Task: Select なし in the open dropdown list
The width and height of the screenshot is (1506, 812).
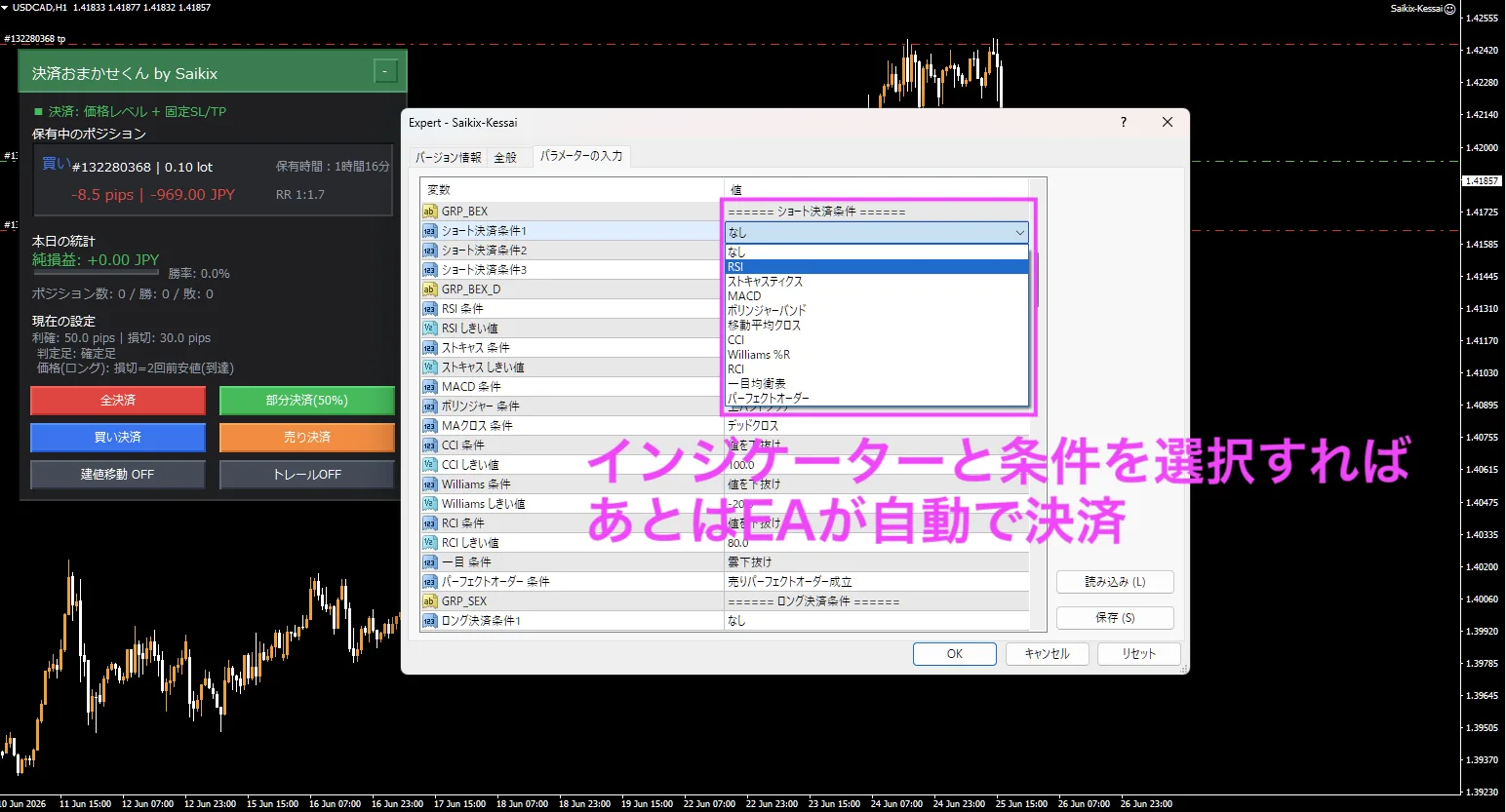Action: (877, 251)
